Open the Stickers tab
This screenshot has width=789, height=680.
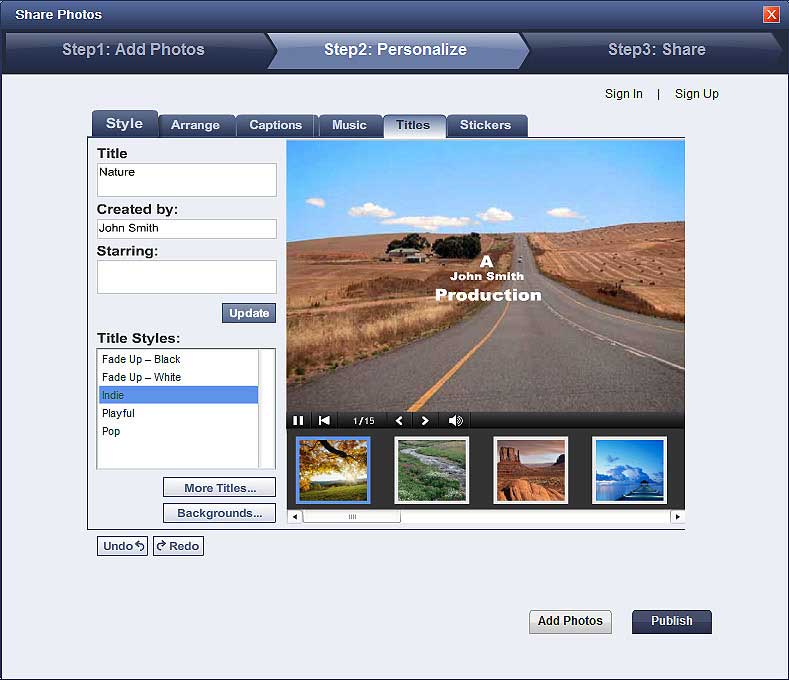[x=486, y=125]
